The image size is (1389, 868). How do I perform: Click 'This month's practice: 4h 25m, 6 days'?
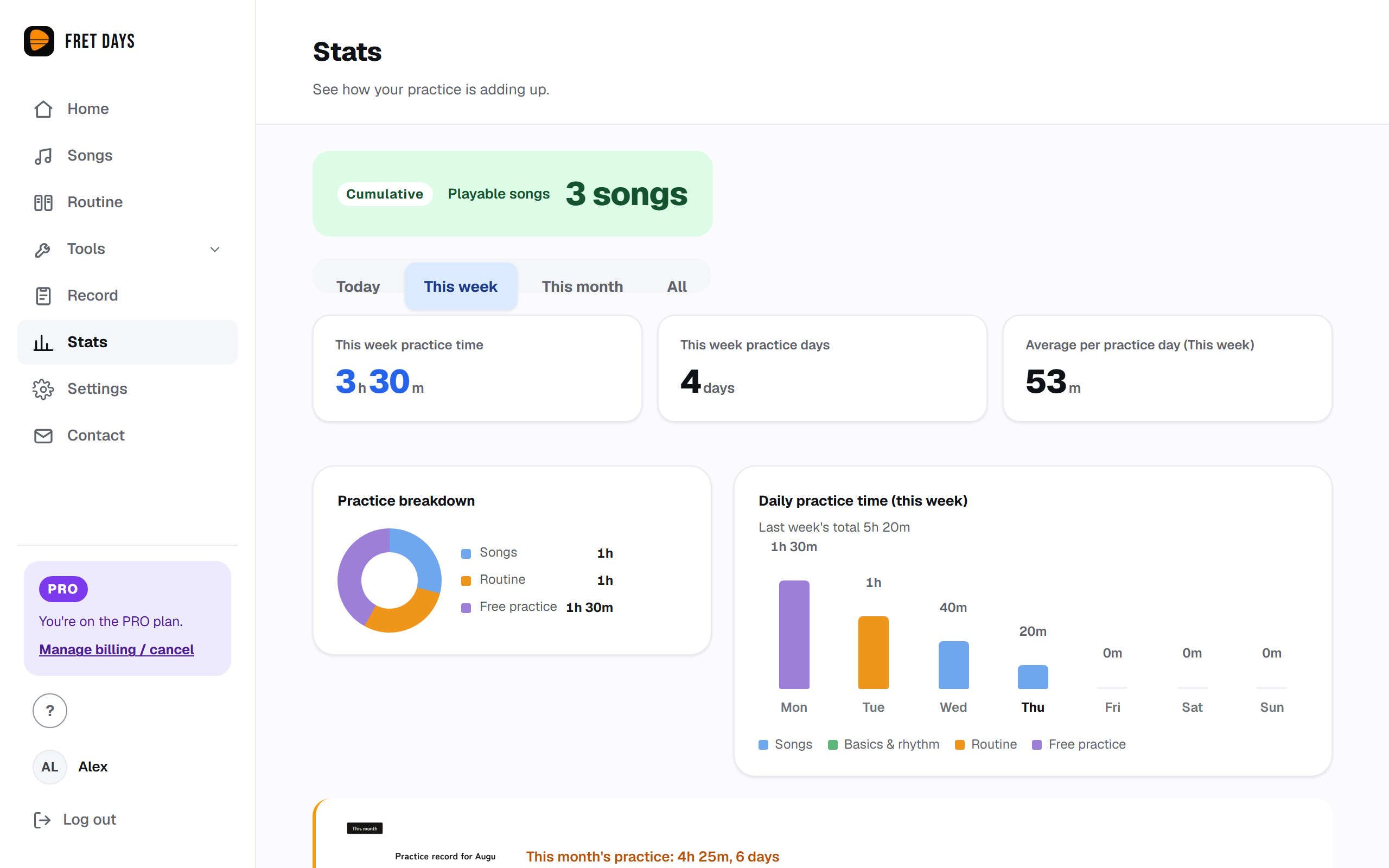pos(653,857)
